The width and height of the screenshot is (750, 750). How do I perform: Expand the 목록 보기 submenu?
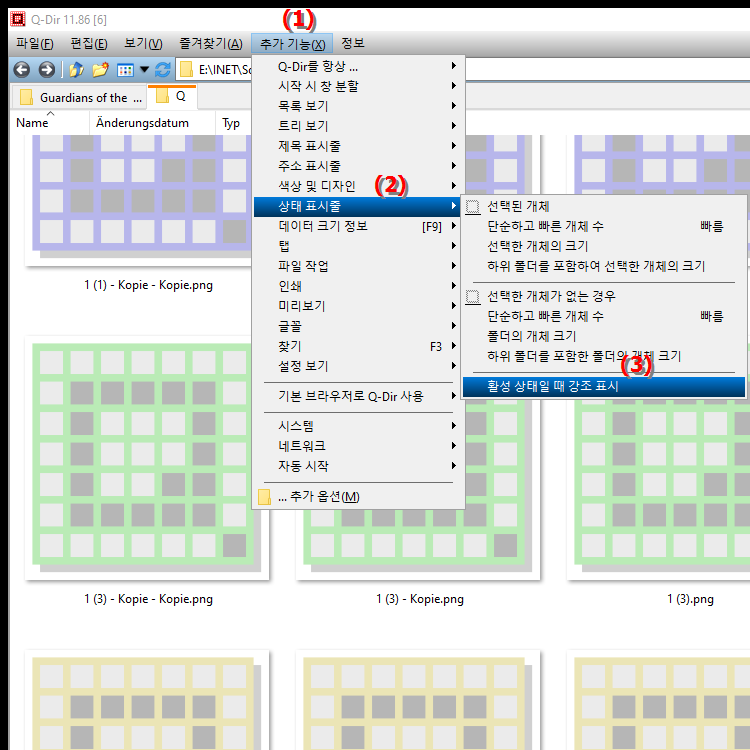pos(358,106)
